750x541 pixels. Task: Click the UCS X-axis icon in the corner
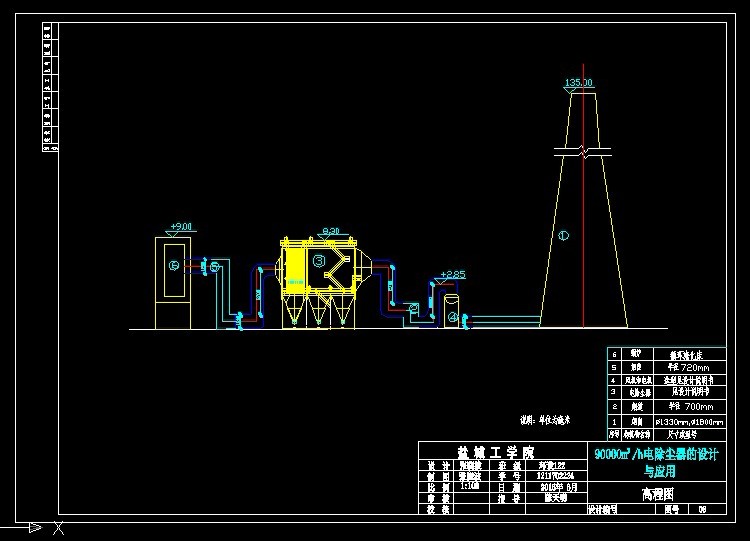58,528
